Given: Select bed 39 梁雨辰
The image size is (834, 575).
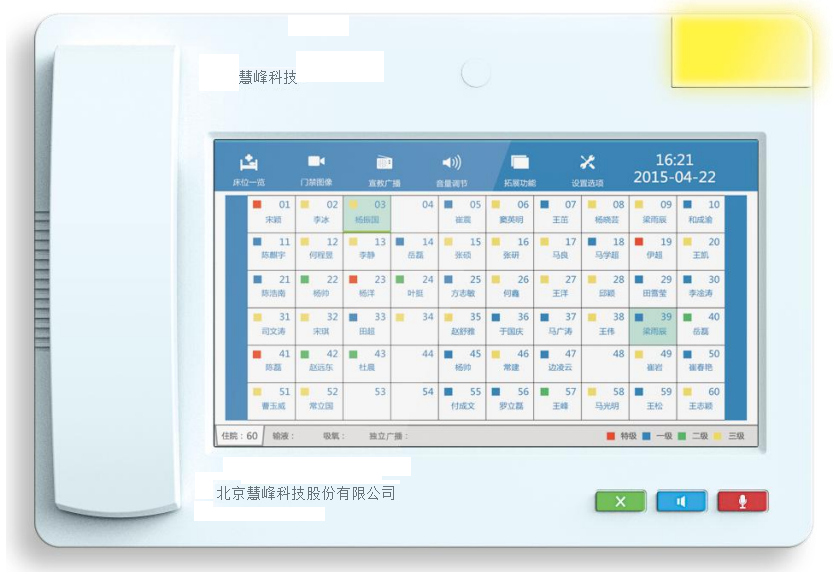Looking at the screenshot, I should coord(653,324).
